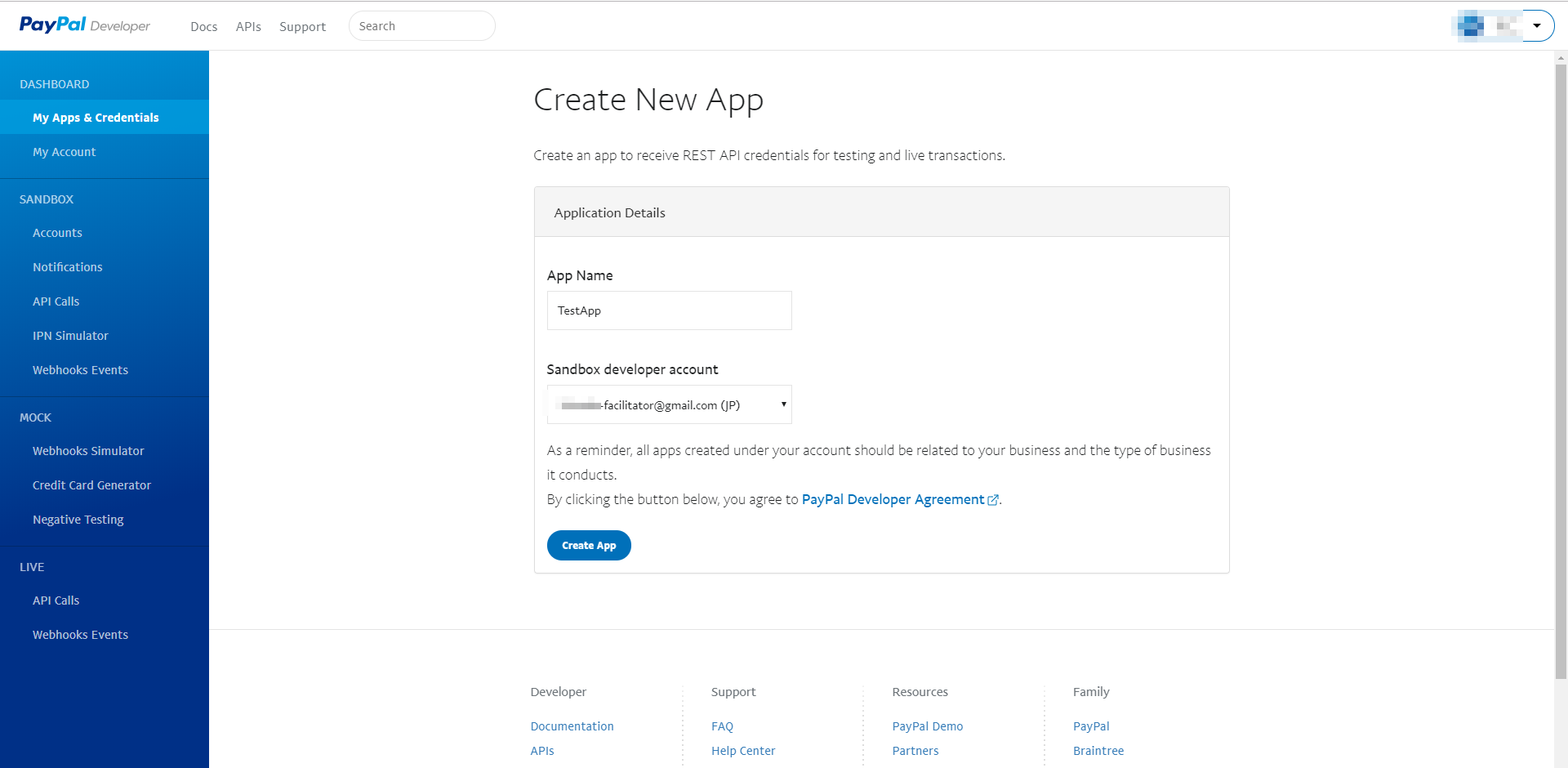Viewport: 1568px width, 768px height.
Task: Select Negative Testing in the sidebar
Action: 78,520
